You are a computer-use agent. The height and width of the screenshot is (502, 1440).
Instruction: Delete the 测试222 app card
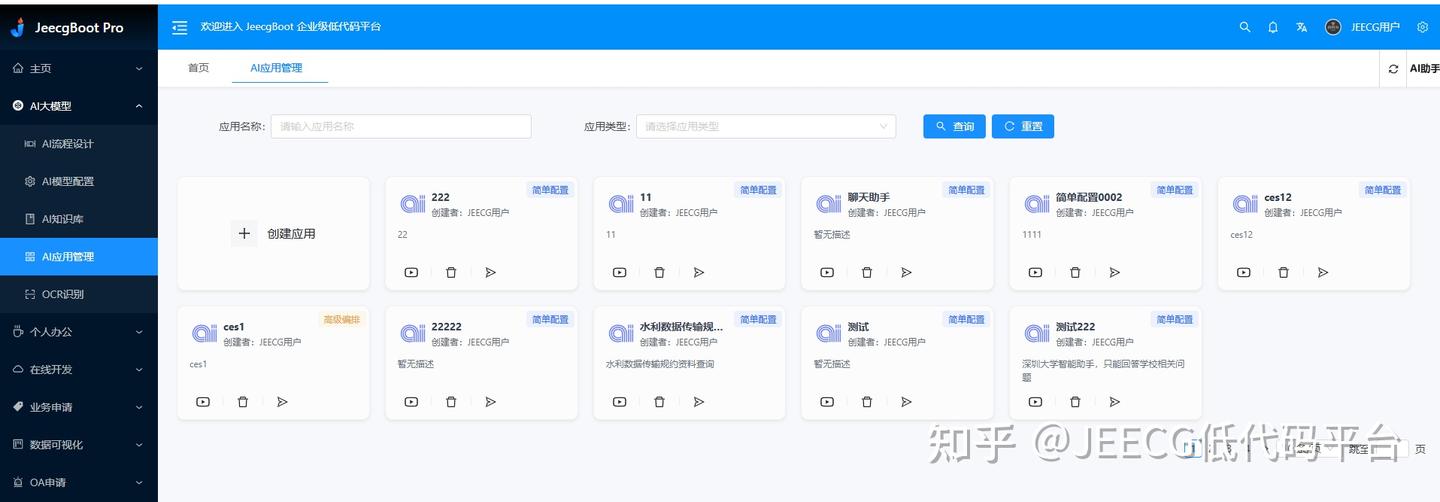(1075, 402)
